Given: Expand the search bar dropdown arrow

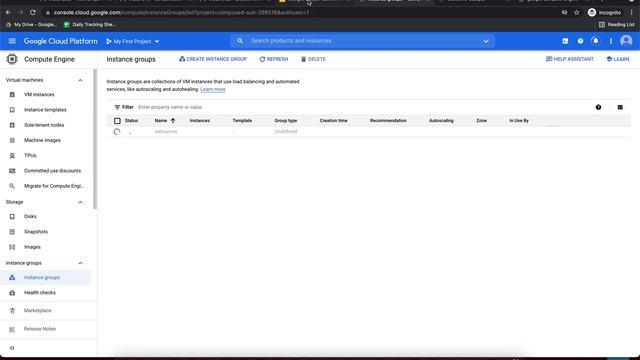Looking at the screenshot, I should coord(486,41).
